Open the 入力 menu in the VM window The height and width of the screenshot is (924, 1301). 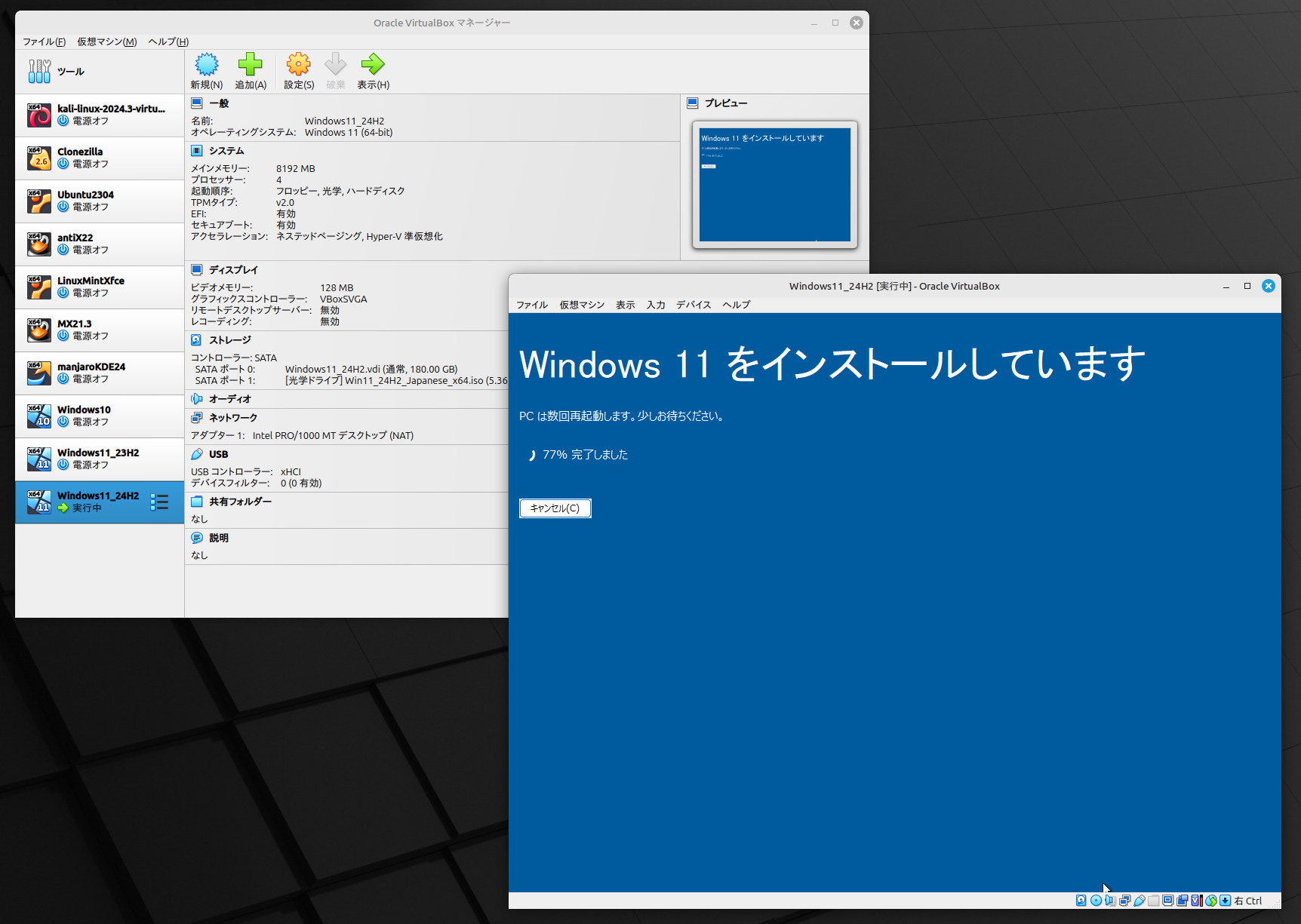655,305
